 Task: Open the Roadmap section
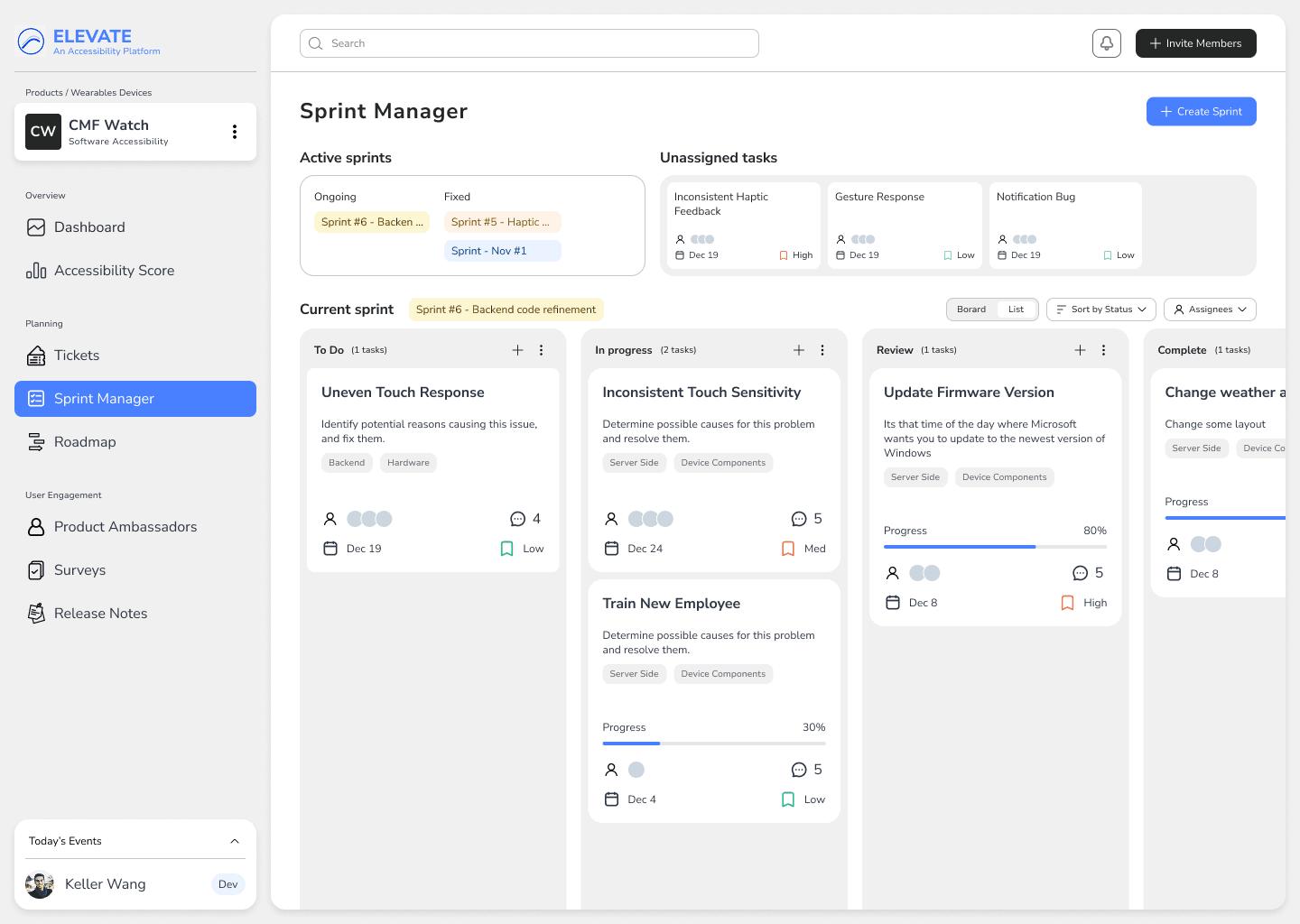pyautogui.click(x=85, y=441)
